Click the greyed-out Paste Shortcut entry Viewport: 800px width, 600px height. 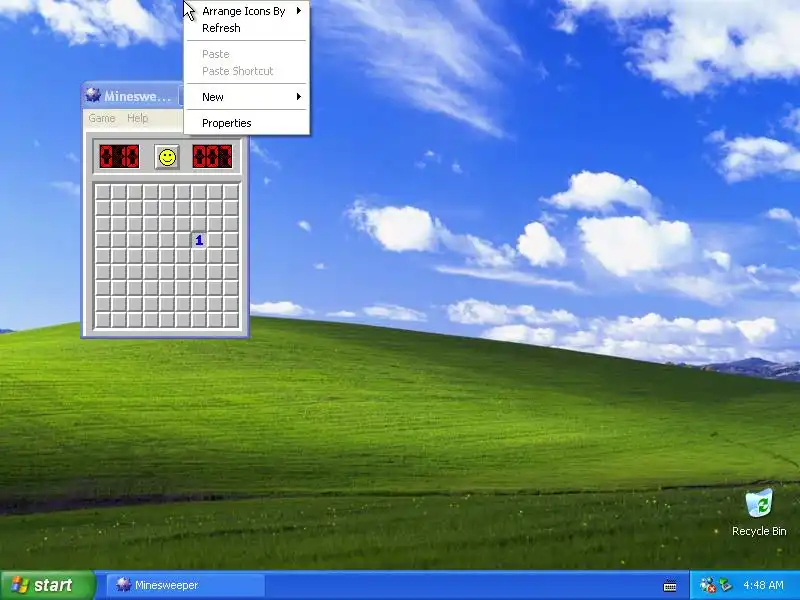[x=247, y=71]
